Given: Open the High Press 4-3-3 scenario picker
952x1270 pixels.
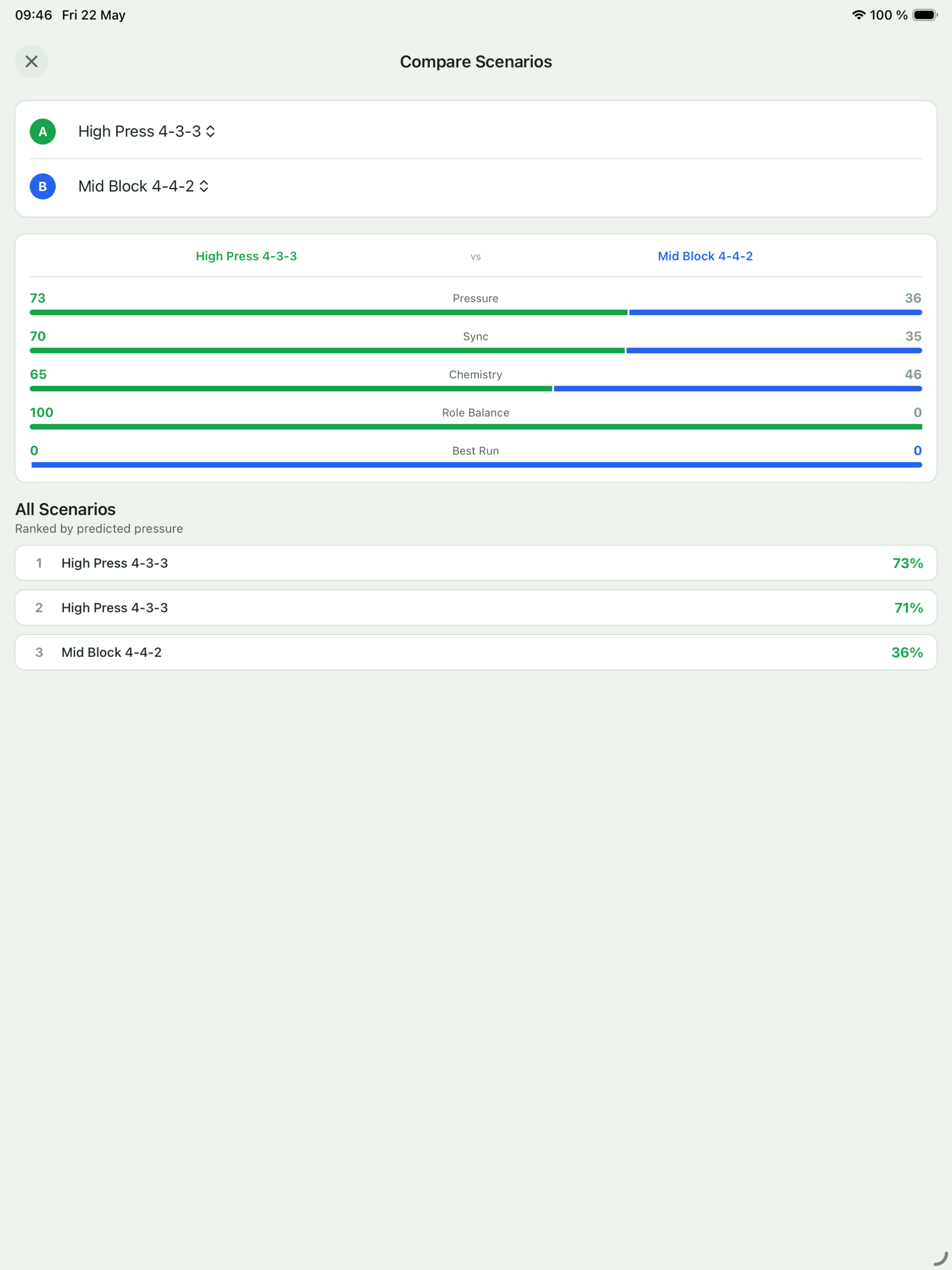Looking at the screenshot, I should pyautogui.click(x=146, y=132).
